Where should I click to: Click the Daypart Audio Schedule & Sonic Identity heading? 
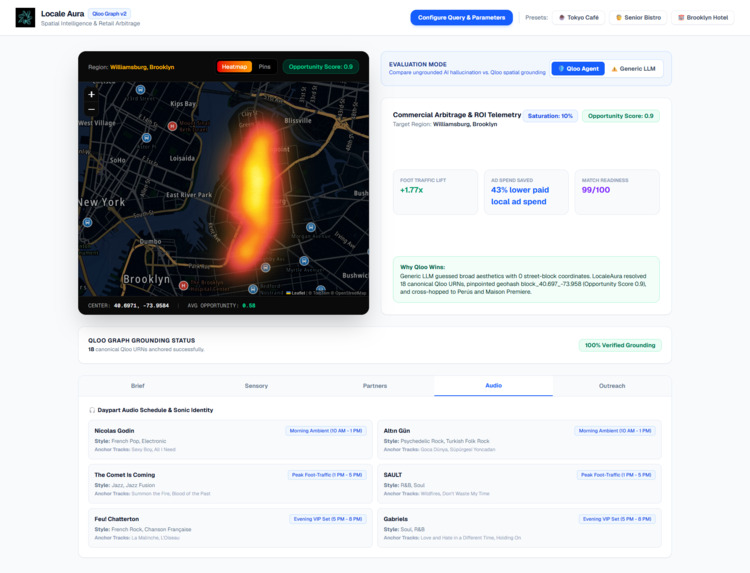pyautogui.click(x=155, y=410)
